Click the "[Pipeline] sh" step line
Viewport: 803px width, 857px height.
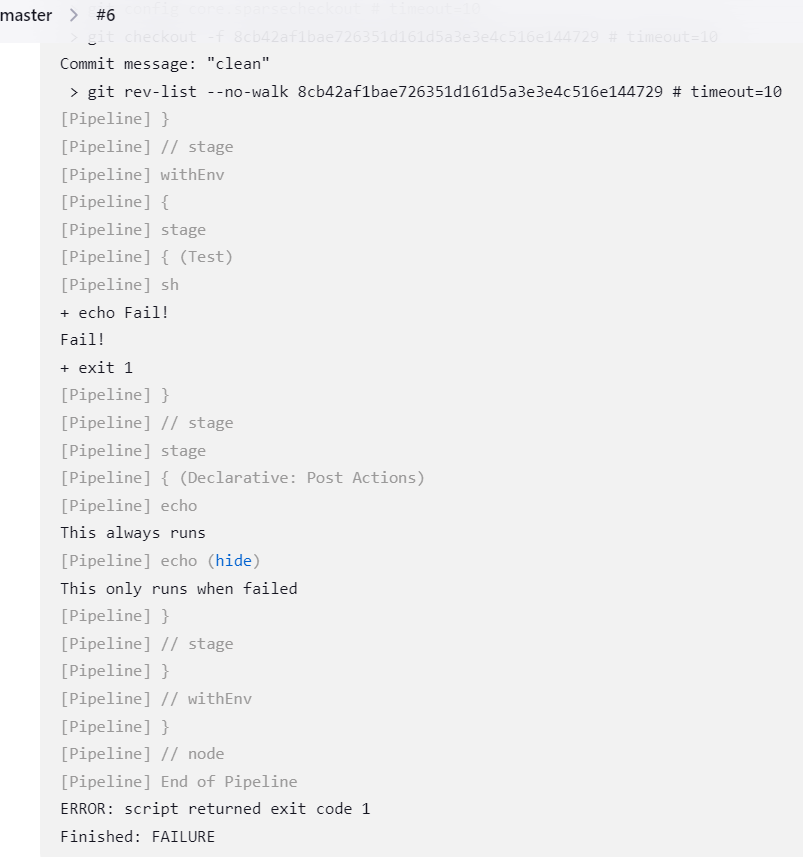coord(119,285)
